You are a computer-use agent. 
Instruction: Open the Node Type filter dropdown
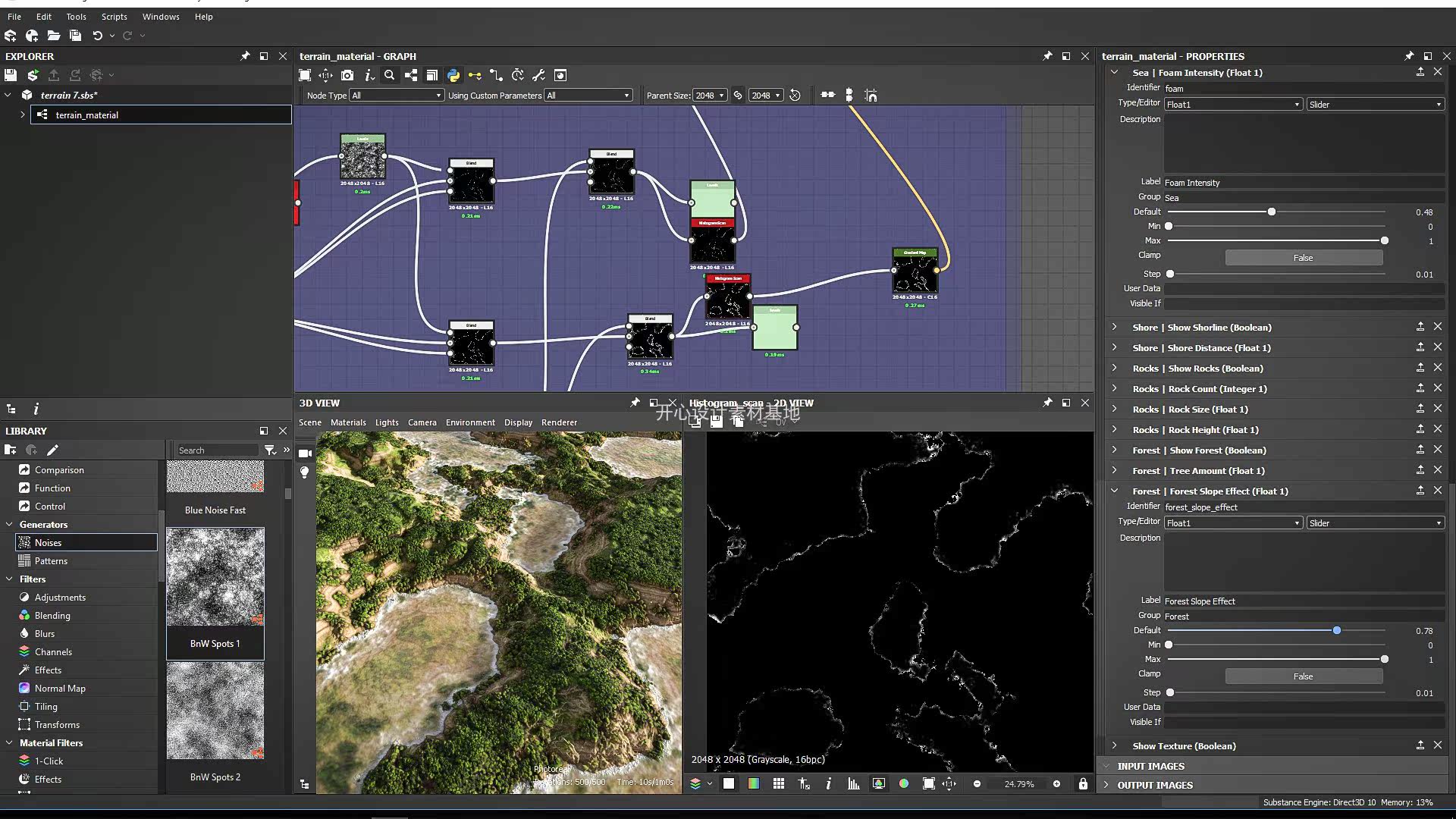click(396, 96)
